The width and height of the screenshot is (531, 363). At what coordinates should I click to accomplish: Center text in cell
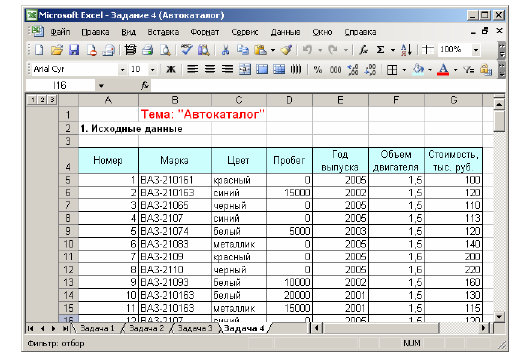tap(210, 69)
